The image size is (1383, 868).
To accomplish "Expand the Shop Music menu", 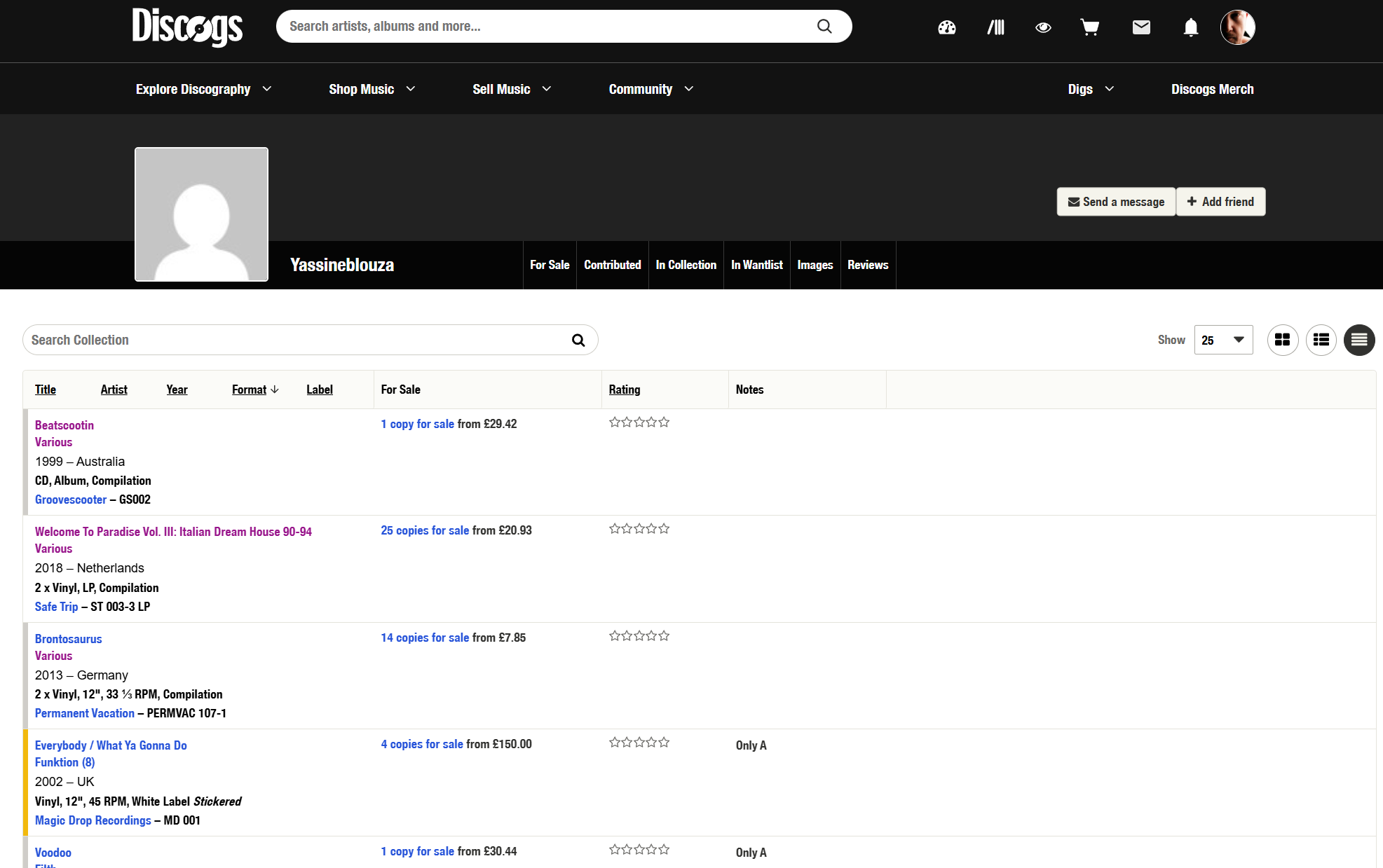I will pyautogui.click(x=372, y=89).
